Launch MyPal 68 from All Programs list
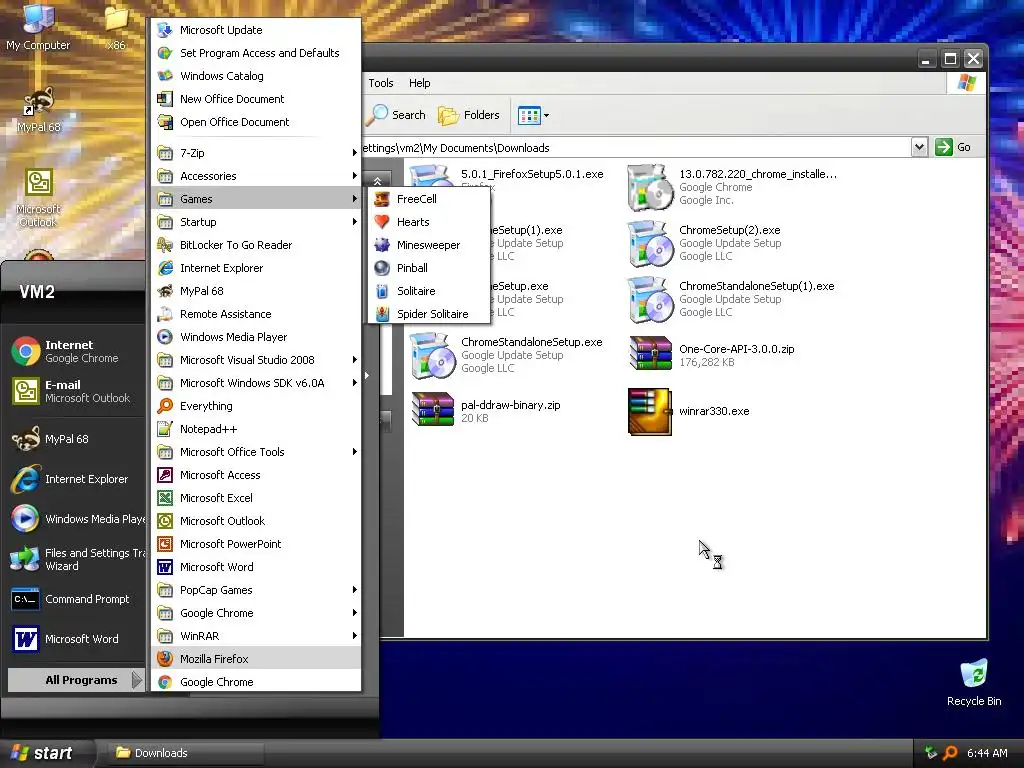 pyautogui.click(x=256, y=291)
